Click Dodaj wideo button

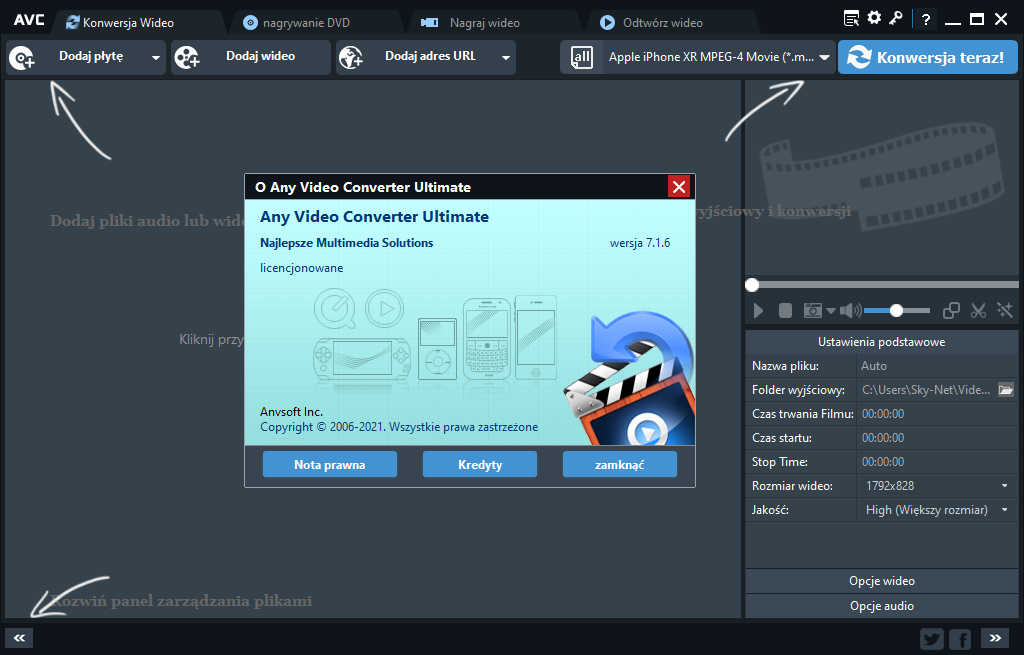click(x=251, y=57)
